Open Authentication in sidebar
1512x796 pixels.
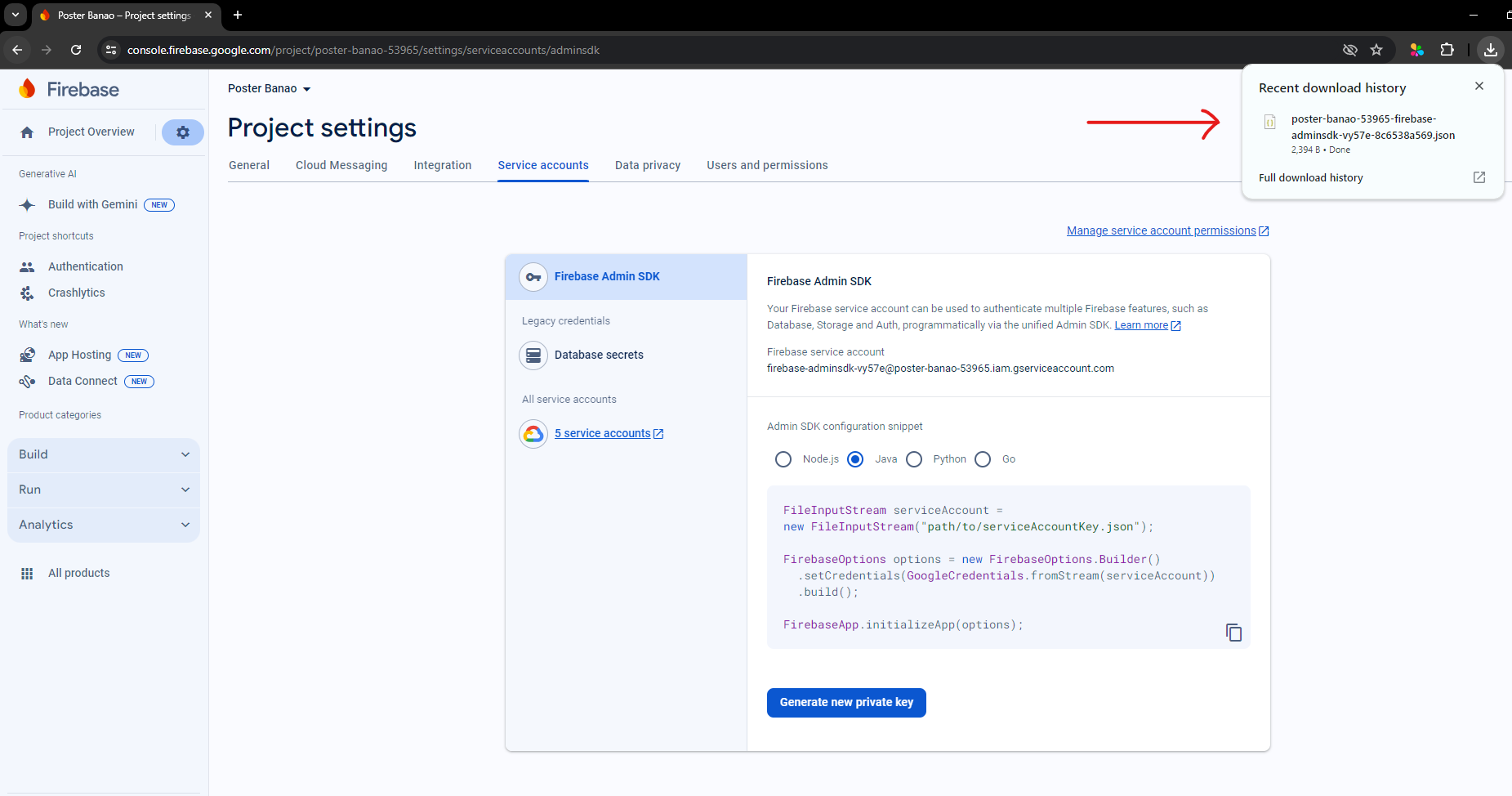click(86, 267)
